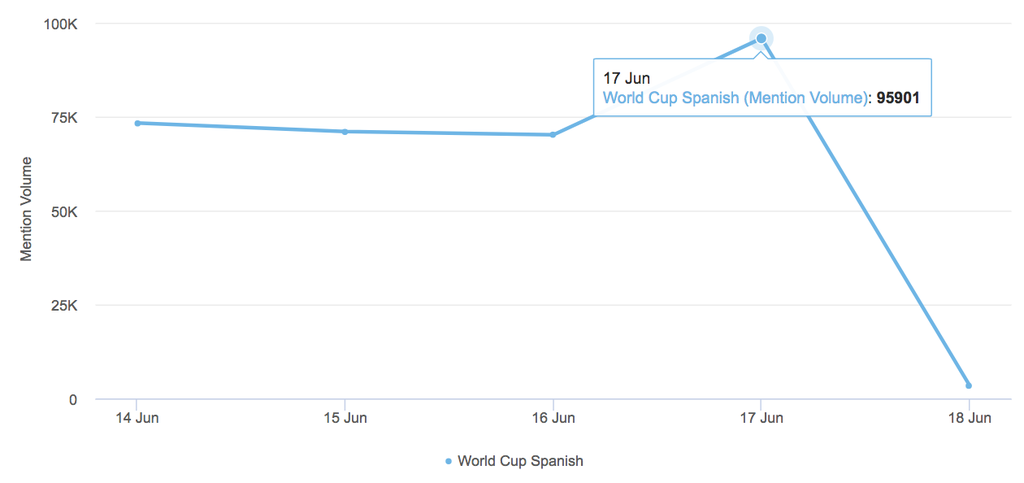
Task: Select the 18 Jun x-axis label
Action: pos(968,418)
